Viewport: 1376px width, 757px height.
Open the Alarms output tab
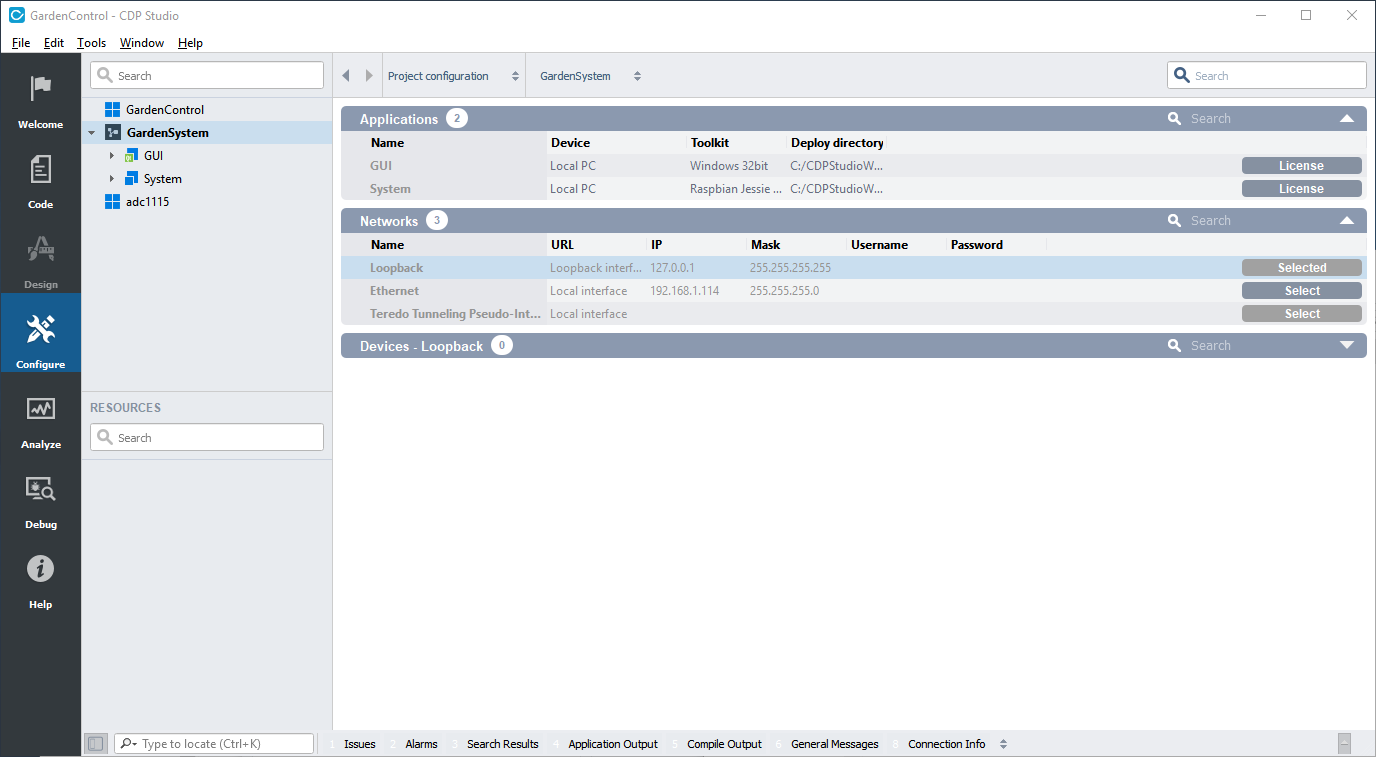point(421,744)
